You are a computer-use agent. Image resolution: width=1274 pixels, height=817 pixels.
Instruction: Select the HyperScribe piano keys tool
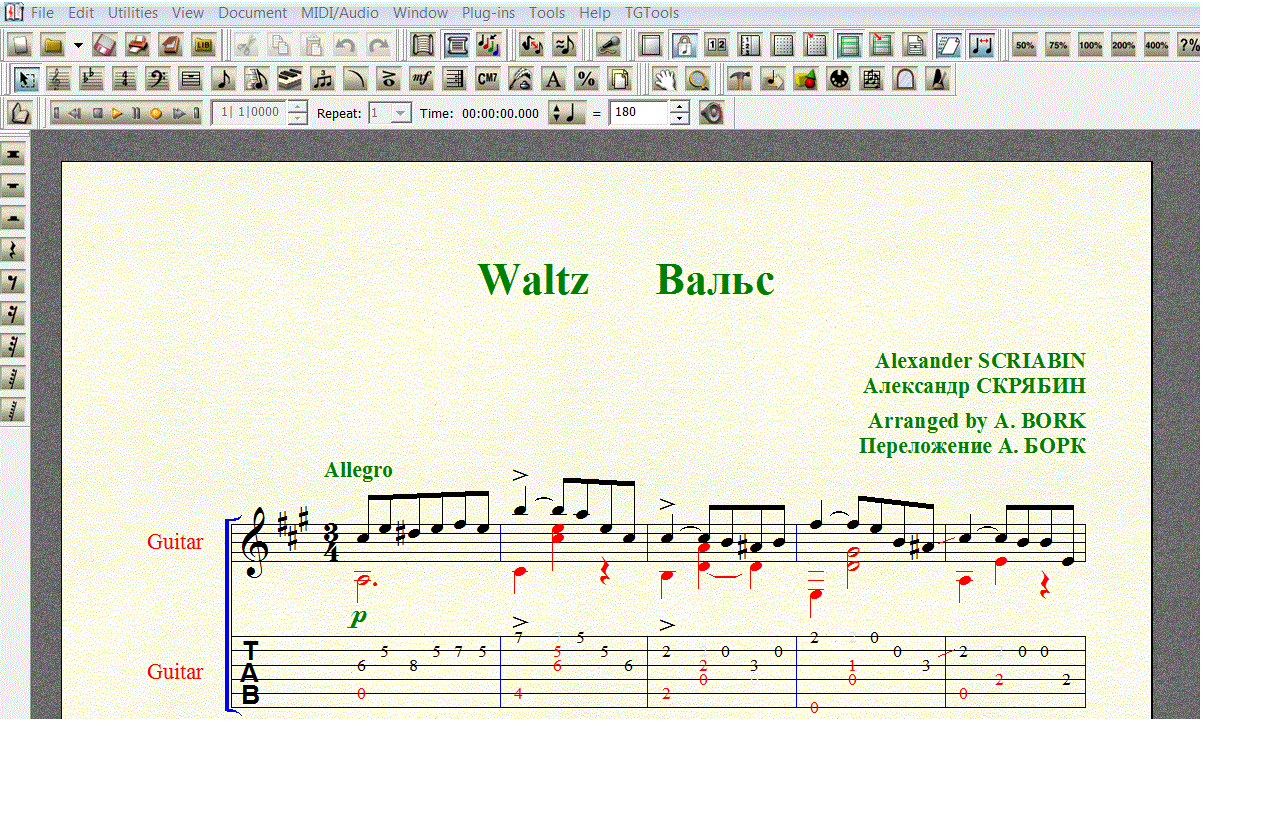point(289,79)
